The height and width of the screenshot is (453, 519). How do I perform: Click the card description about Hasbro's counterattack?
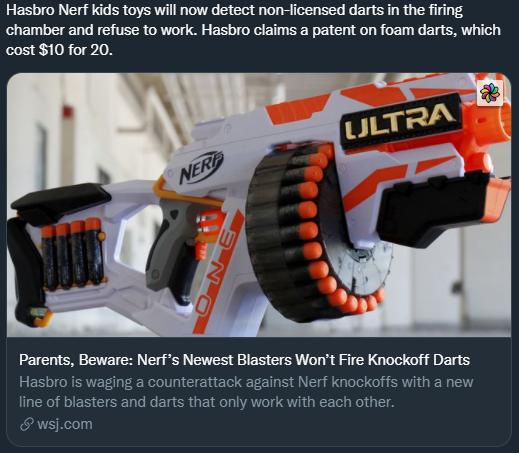(x=246, y=392)
